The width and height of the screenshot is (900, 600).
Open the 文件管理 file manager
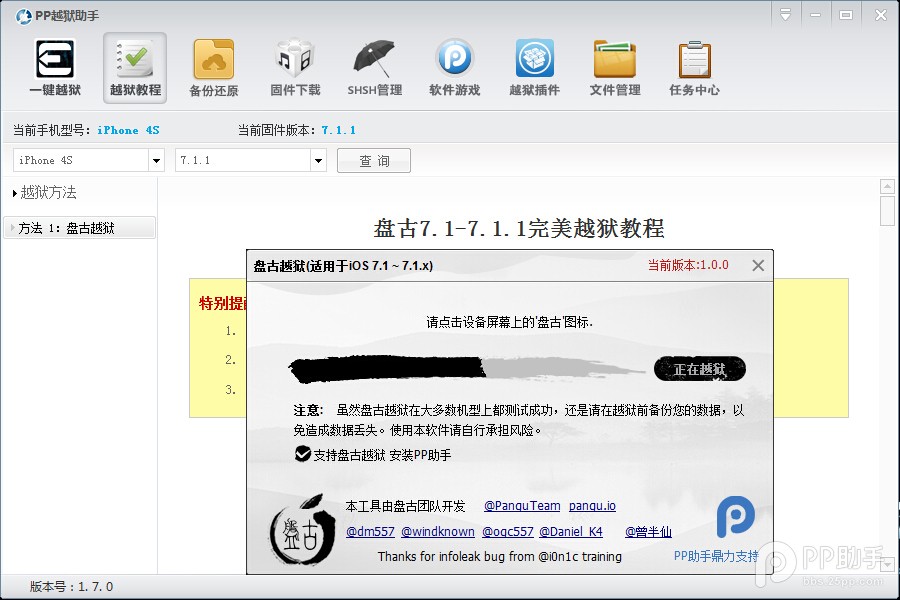coord(614,67)
